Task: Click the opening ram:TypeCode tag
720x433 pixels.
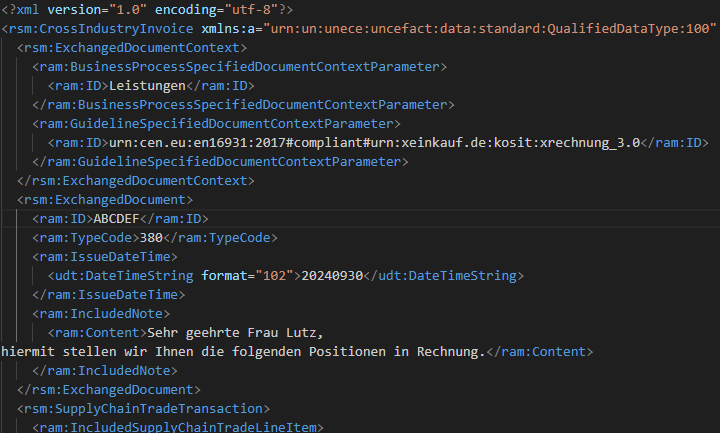Action: [86, 238]
